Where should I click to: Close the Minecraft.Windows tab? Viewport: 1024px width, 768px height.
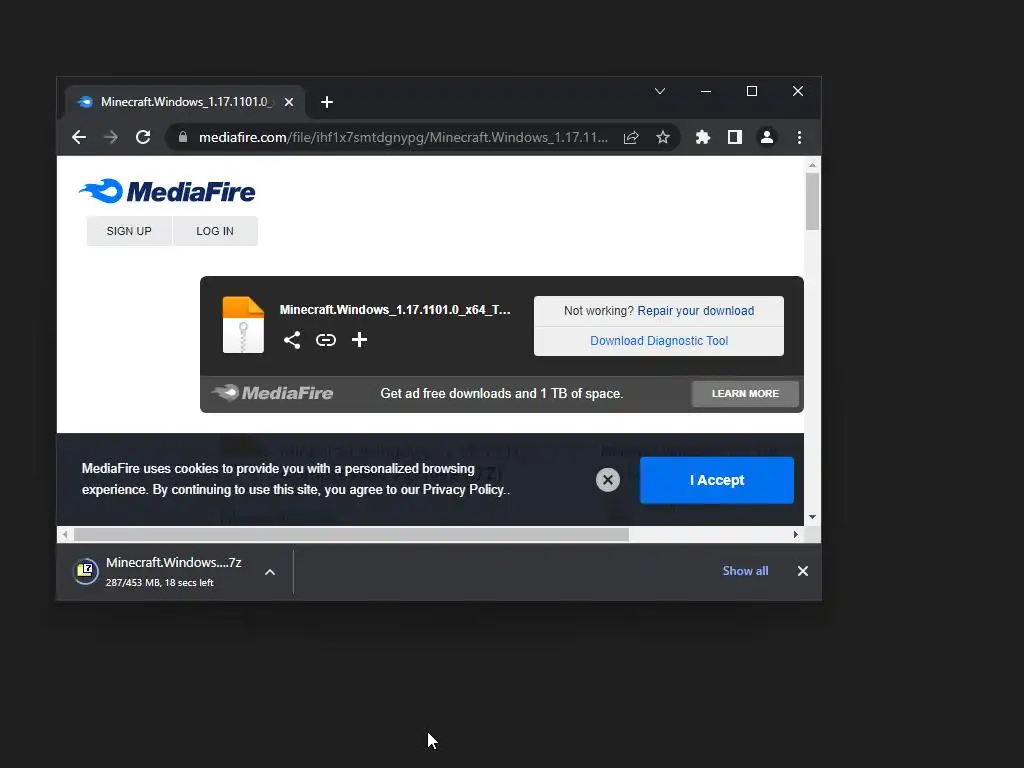(289, 102)
